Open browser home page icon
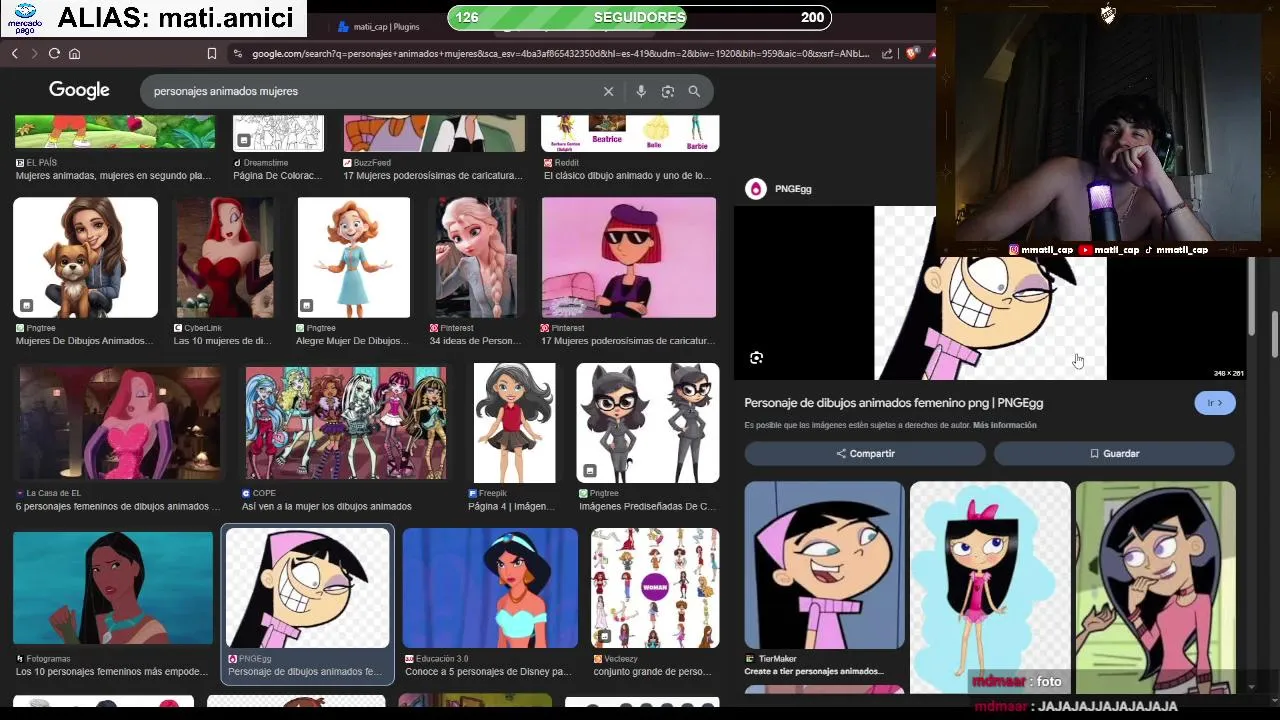 pos(74,53)
